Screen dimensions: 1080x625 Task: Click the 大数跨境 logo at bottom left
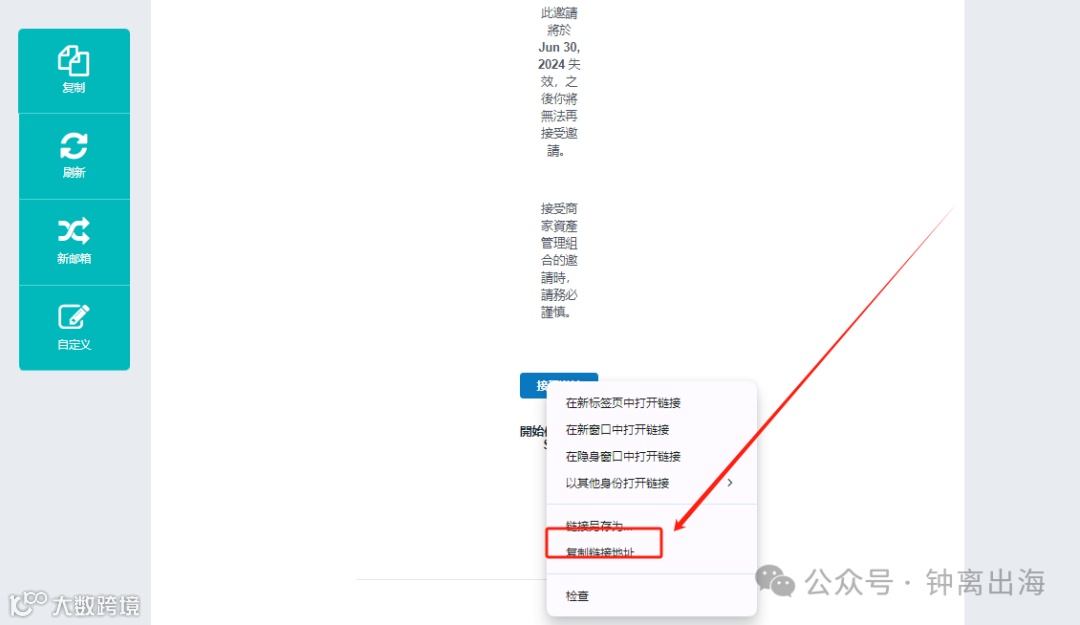74,604
